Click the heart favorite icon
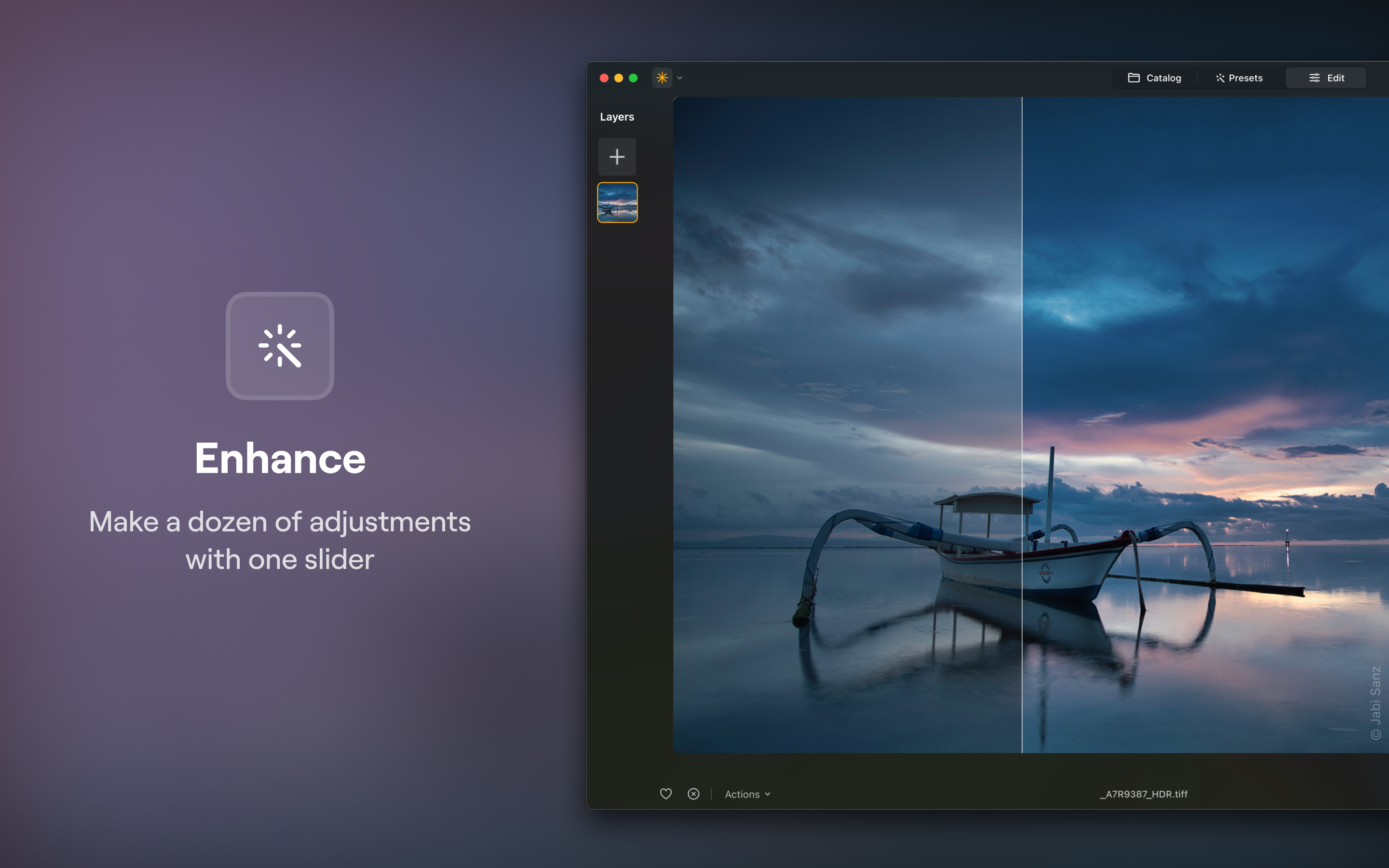Screen dimensions: 1389x868 (x=666, y=794)
